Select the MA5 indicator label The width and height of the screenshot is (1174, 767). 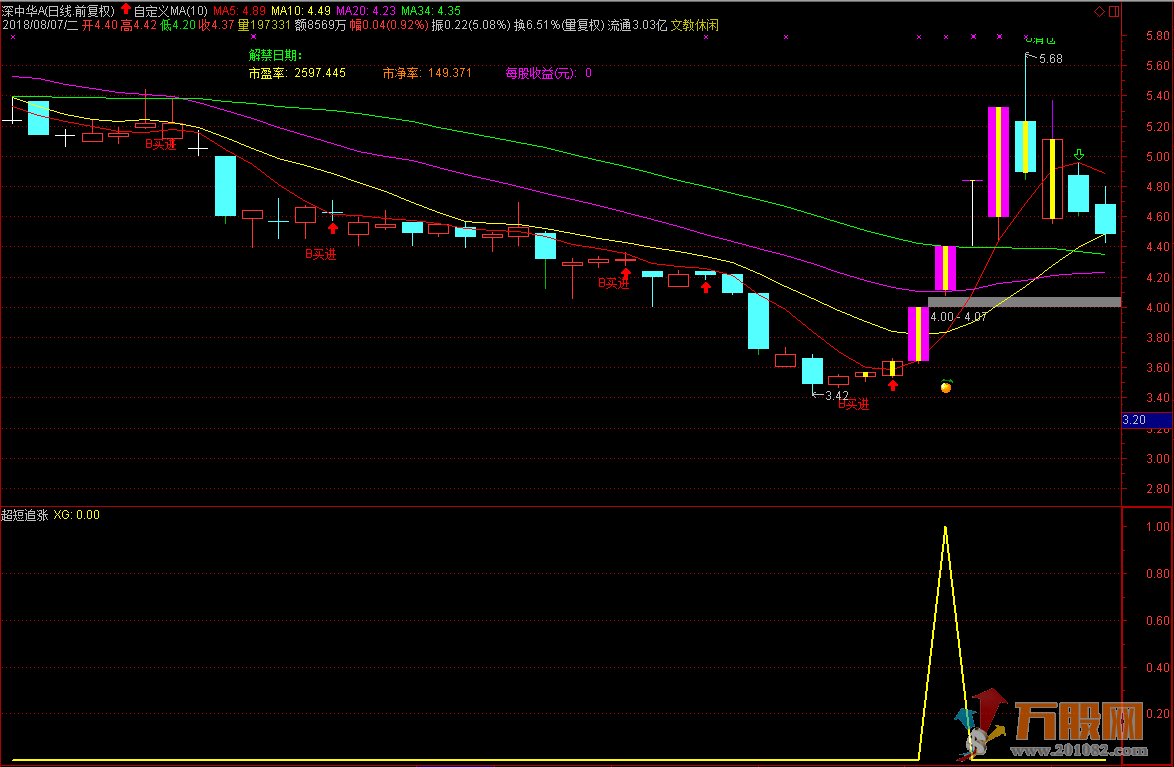point(236,10)
